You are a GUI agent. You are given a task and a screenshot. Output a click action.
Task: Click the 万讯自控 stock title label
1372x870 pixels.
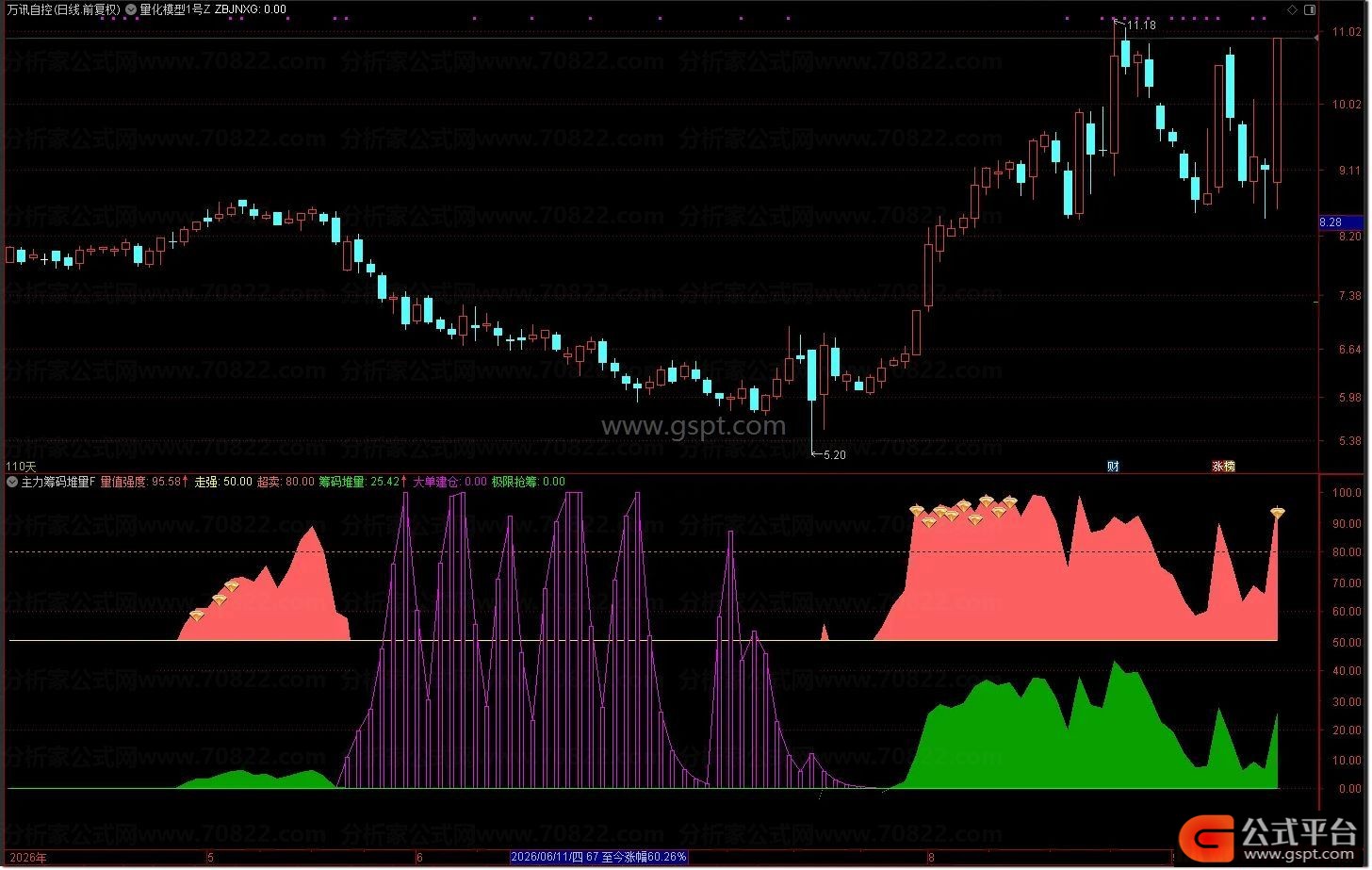click(30, 9)
